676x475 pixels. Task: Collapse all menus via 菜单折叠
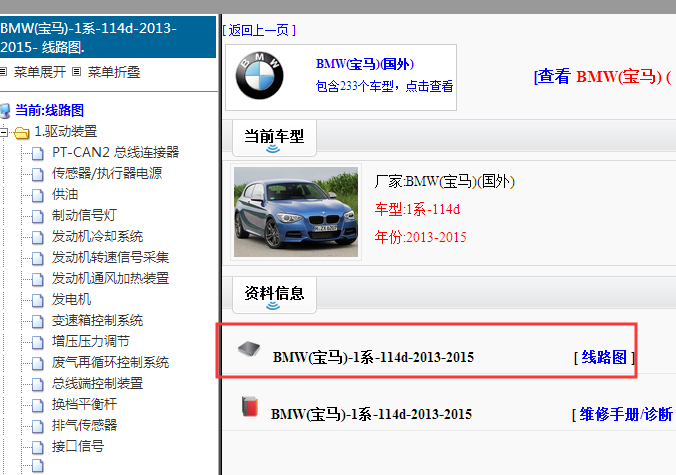(114, 72)
